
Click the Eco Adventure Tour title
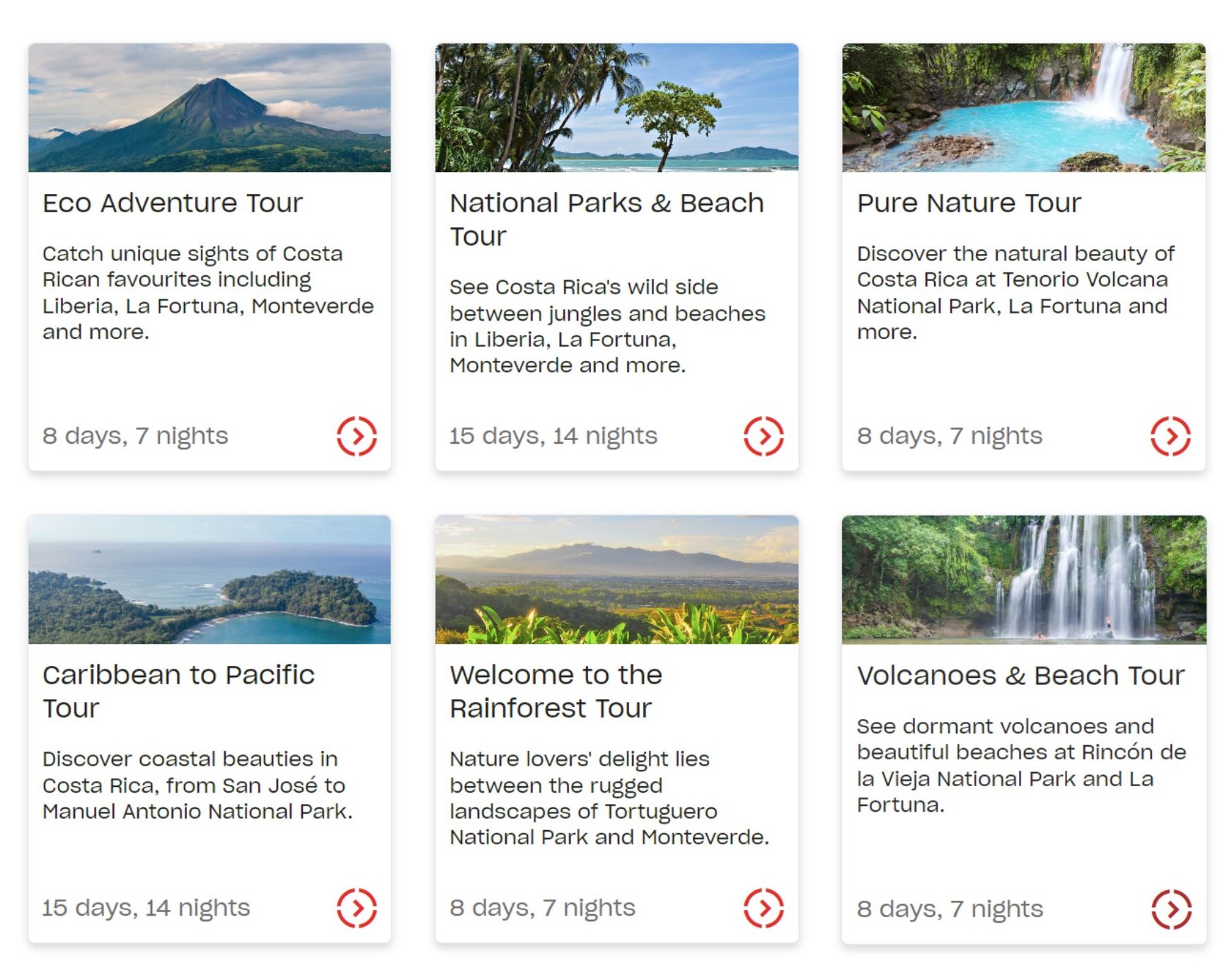click(x=173, y=204)
